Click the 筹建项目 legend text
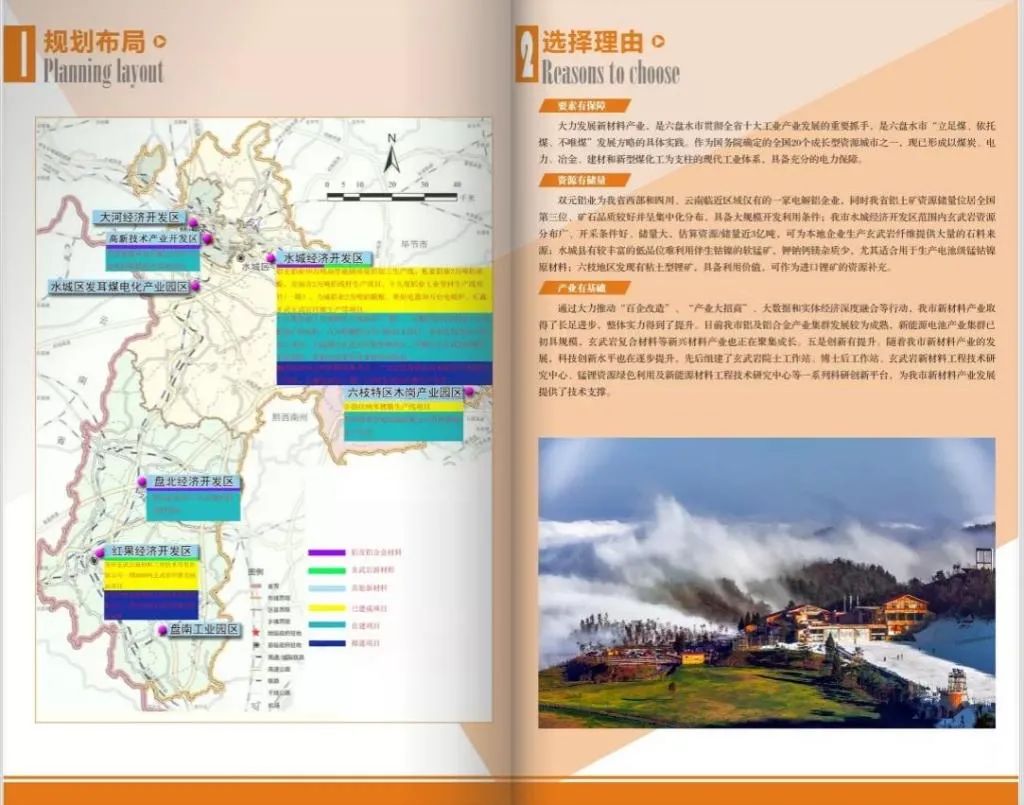Image resolution: width=1024 pixels, height=805 pixels. pyautogui.click(x=366, y=644)
